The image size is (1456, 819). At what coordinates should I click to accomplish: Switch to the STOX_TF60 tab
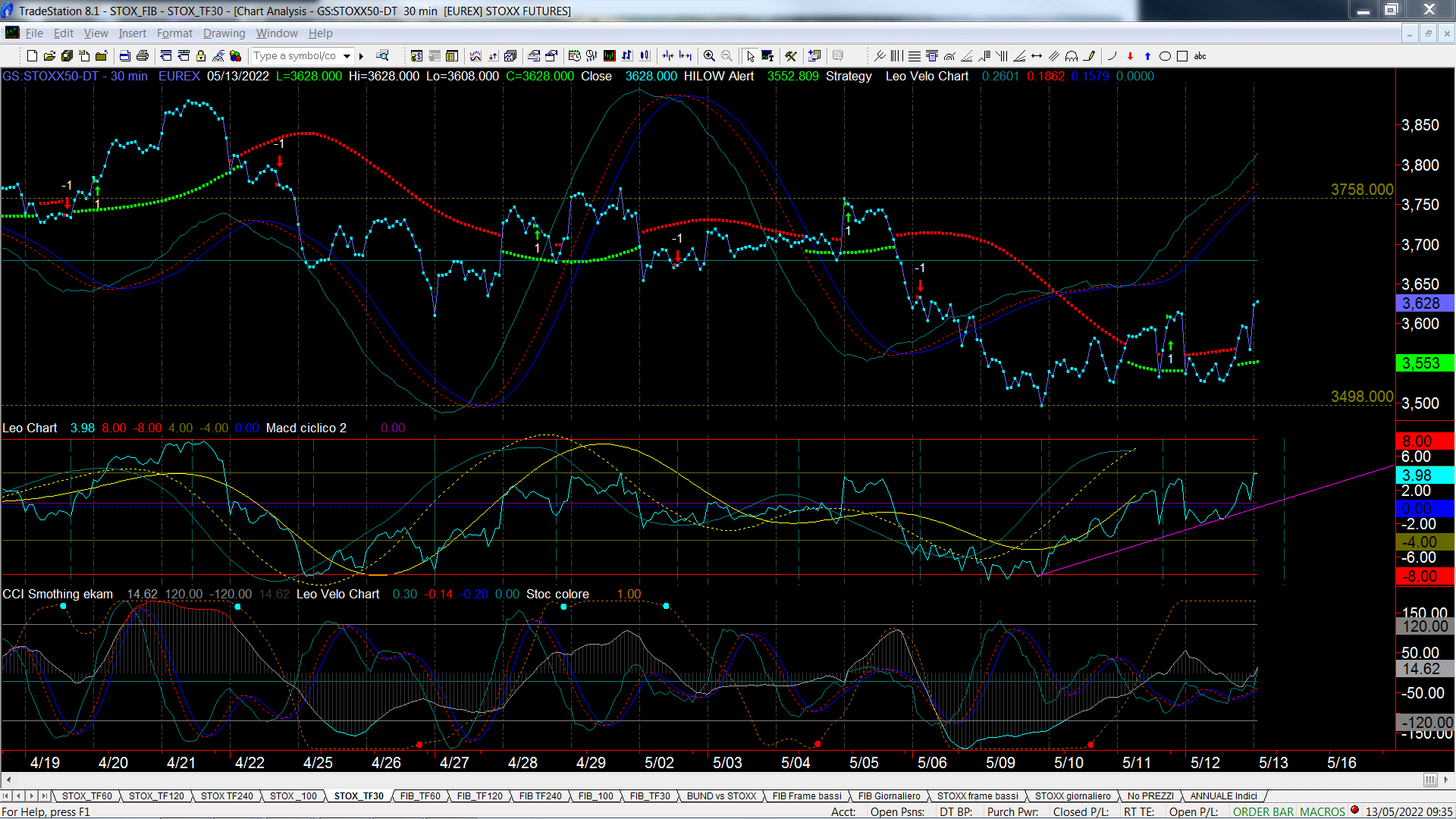click(86, 795)
